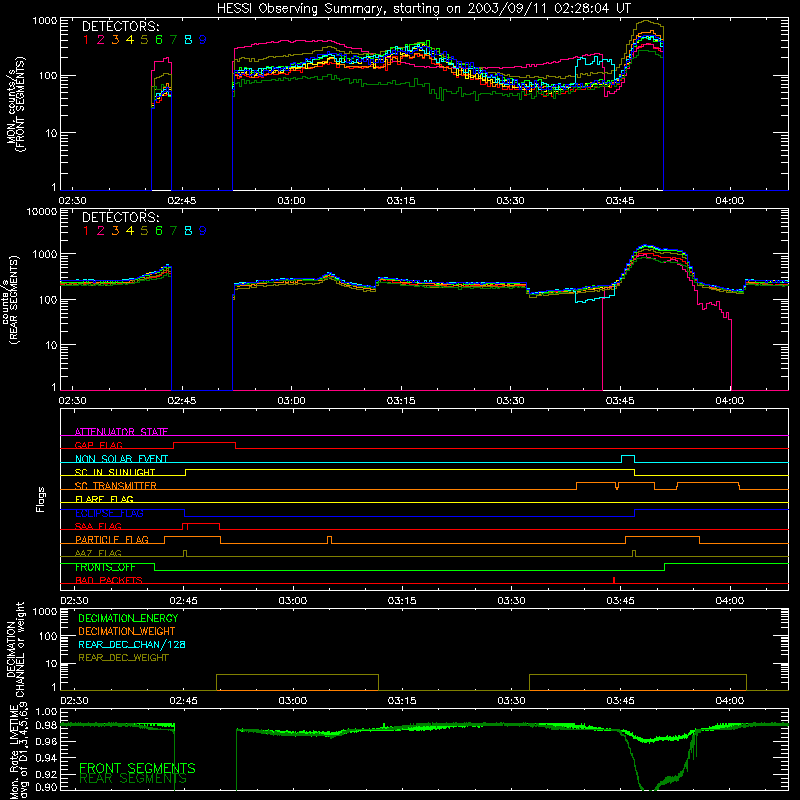Click the NON SOLAR EVENT label

121,459
